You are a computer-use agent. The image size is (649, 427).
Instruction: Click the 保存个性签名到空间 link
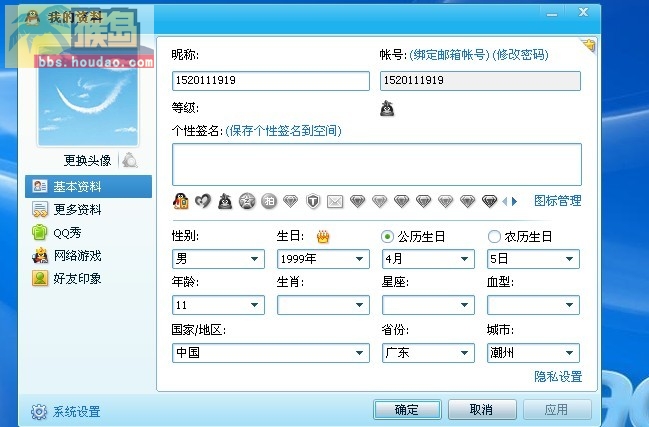coord(284,131)
